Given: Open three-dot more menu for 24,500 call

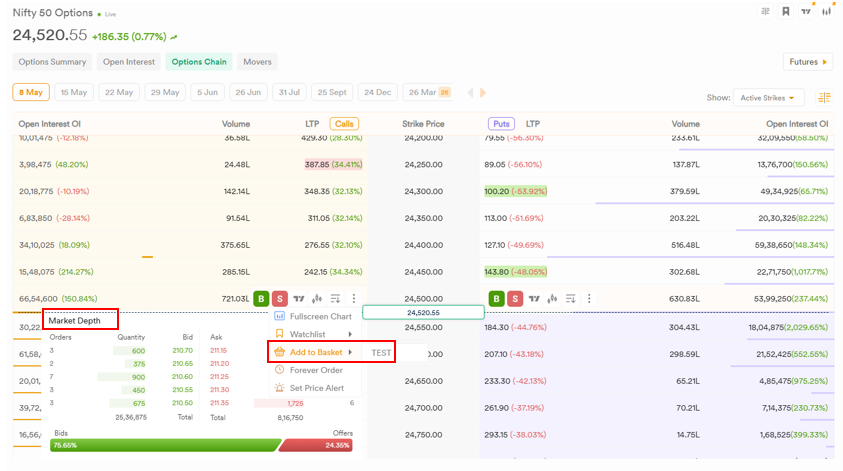Looking at the screenshot, I should click(x=354, y=298).
